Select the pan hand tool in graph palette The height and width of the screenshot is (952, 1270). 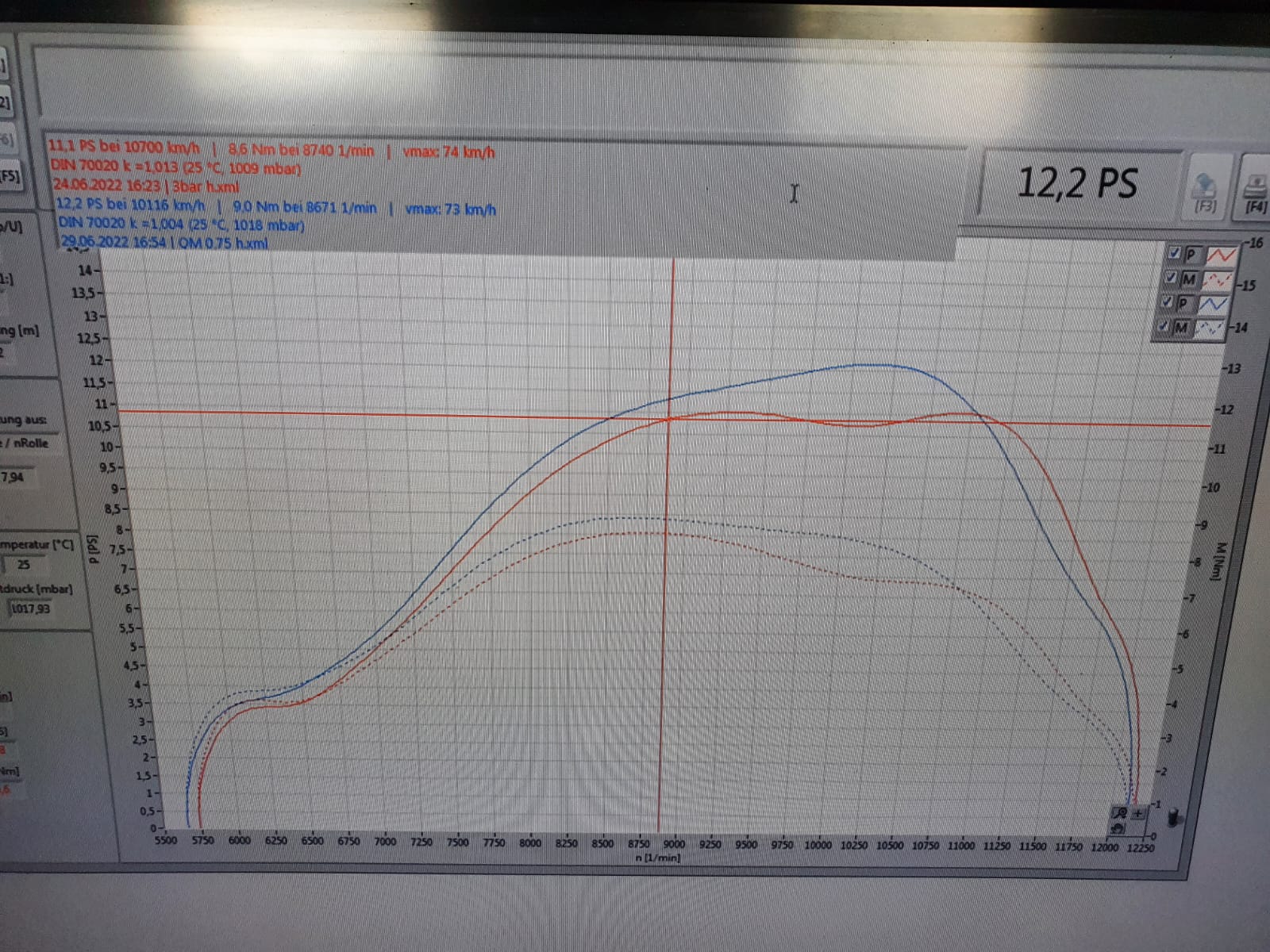coord(1118,828)
